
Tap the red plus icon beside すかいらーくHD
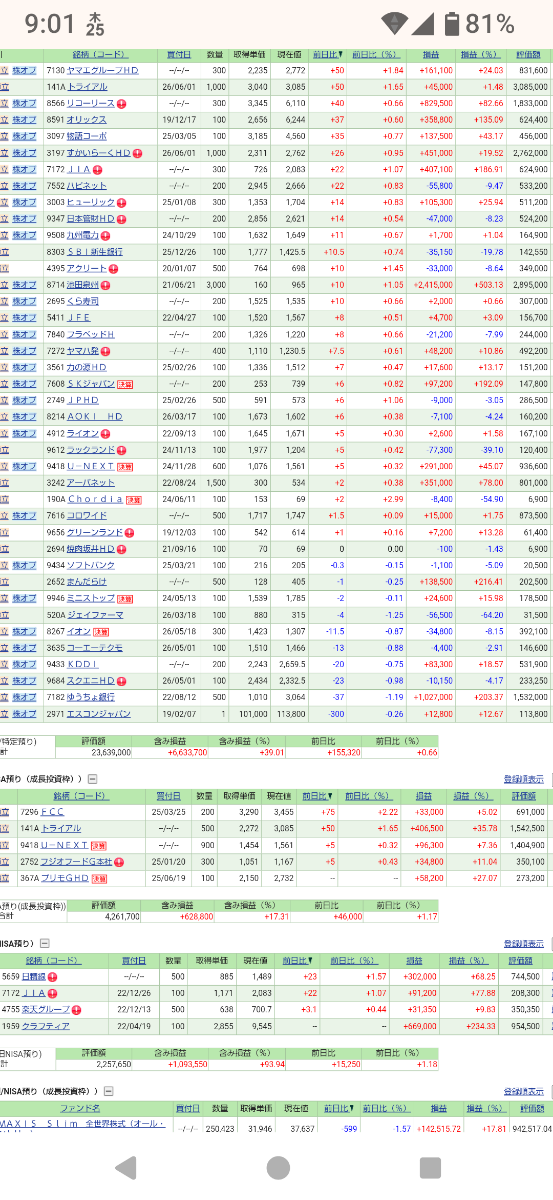pos(137,153)
